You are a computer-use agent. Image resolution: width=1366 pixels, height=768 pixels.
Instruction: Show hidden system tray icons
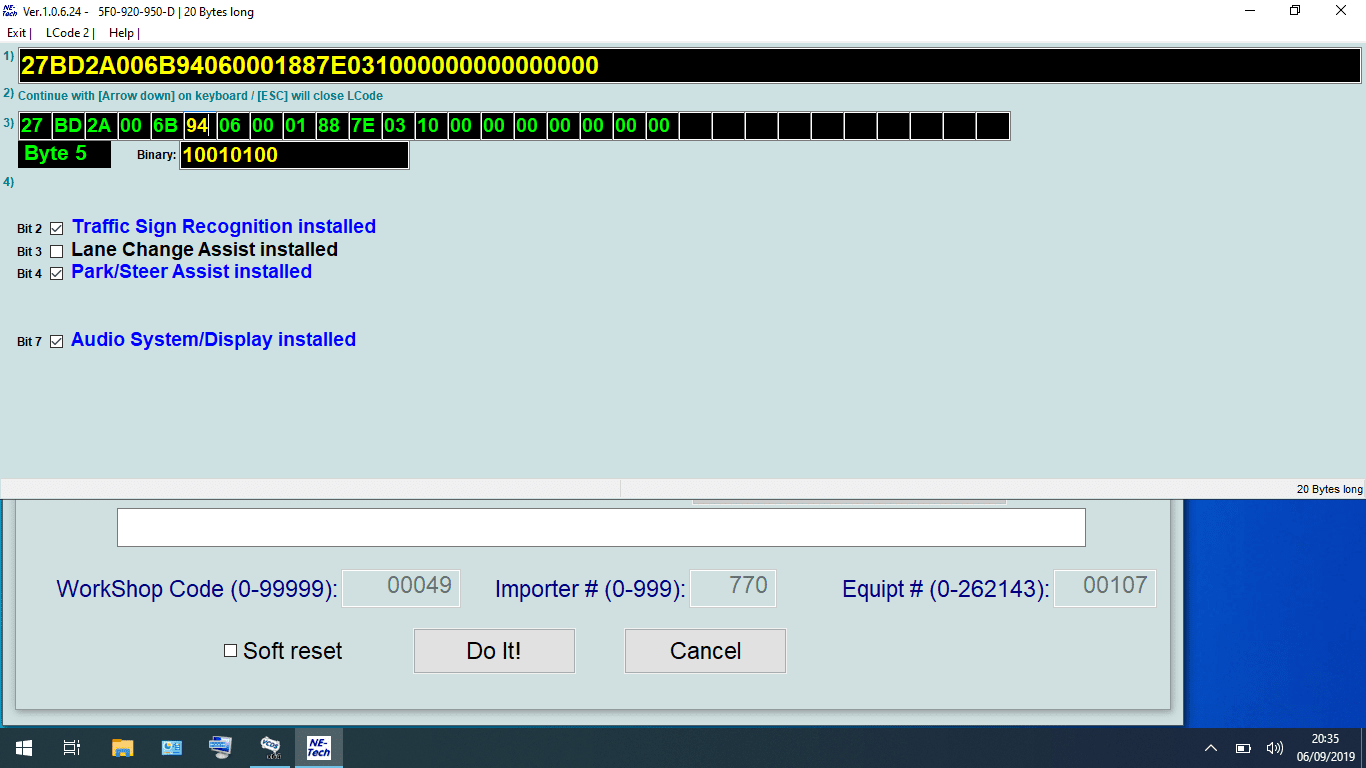tap(1211, 748)
